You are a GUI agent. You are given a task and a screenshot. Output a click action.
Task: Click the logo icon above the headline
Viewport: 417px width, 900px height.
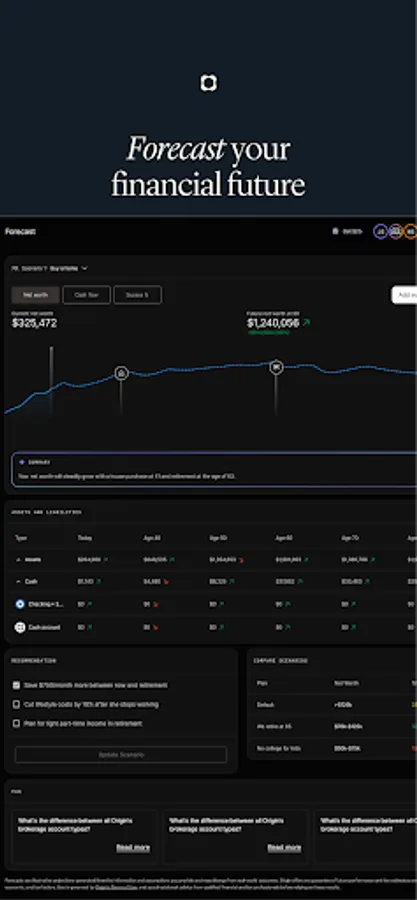[x=208, y=83]
